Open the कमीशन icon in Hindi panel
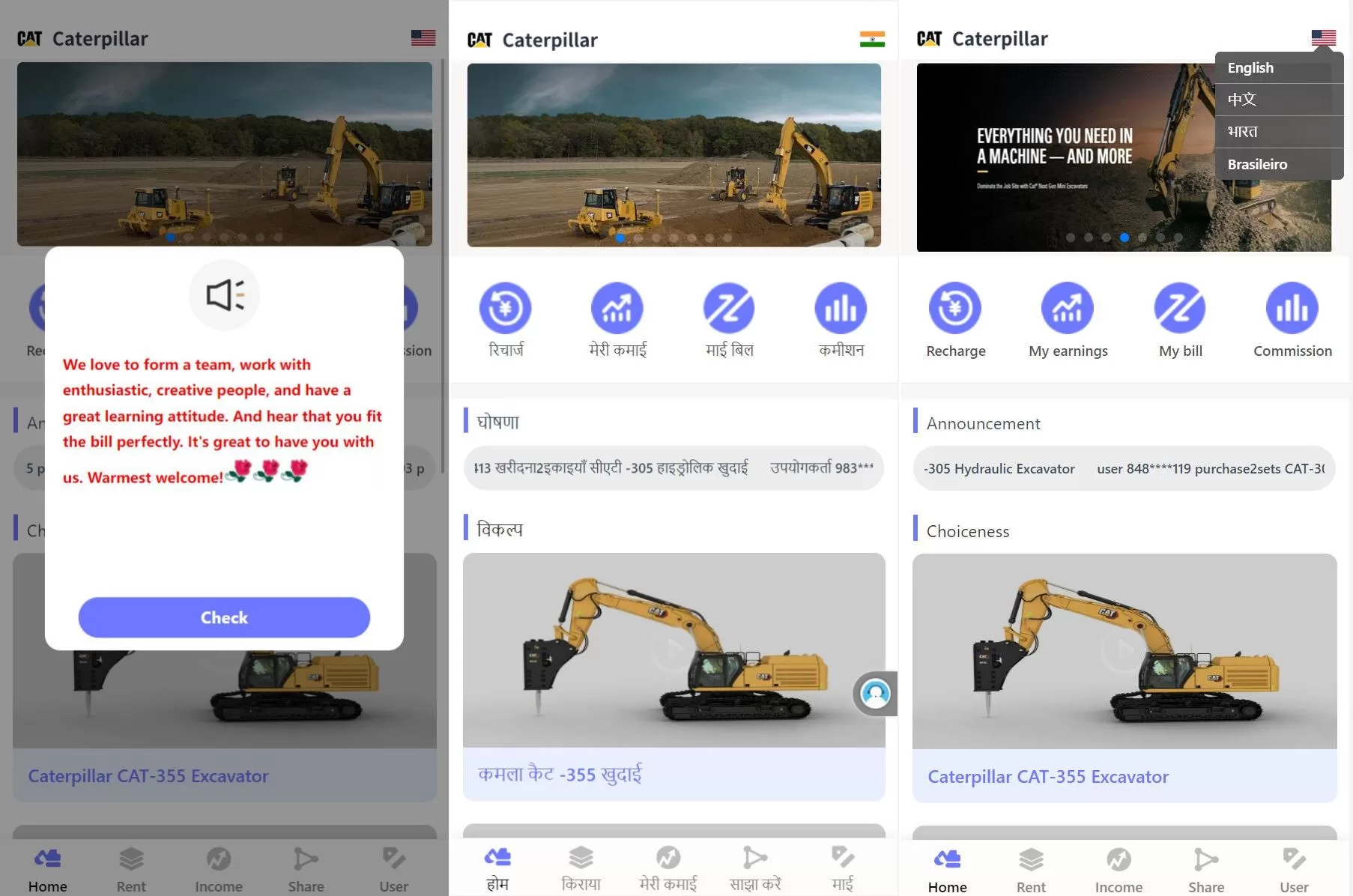 [841, 308]
